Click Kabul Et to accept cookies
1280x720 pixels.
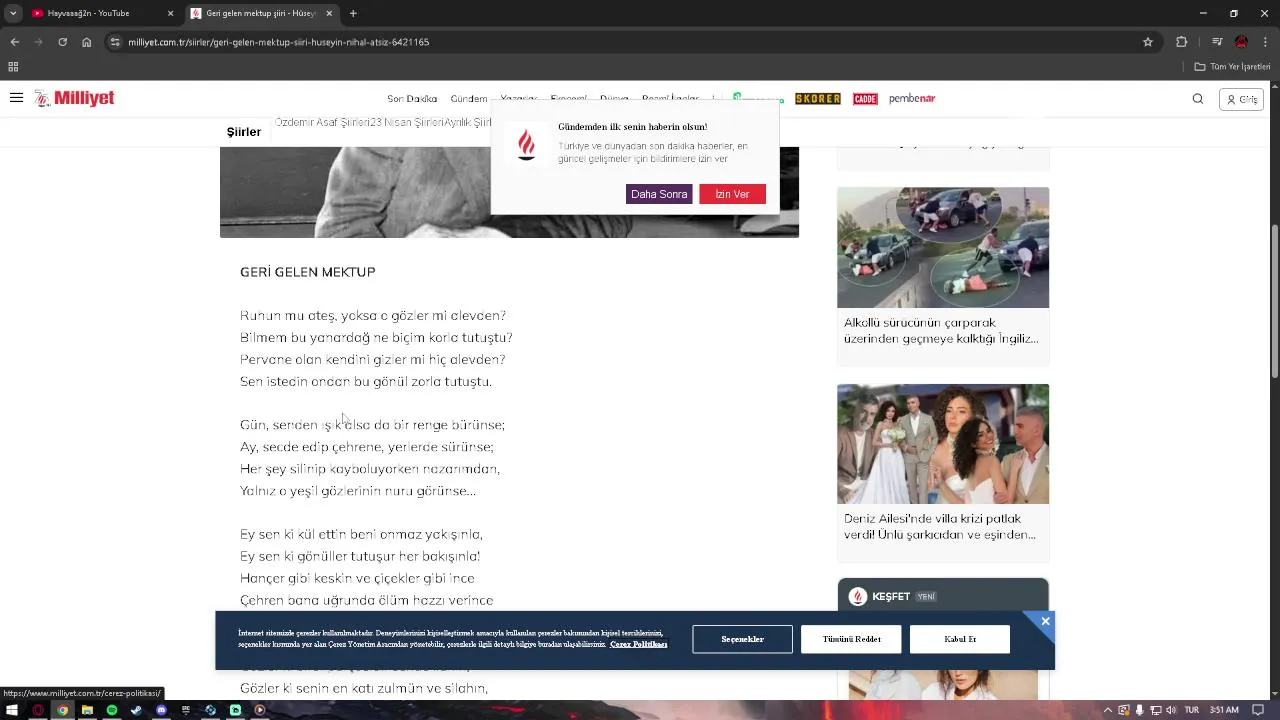pyautogui.click(x=960, y=639)
